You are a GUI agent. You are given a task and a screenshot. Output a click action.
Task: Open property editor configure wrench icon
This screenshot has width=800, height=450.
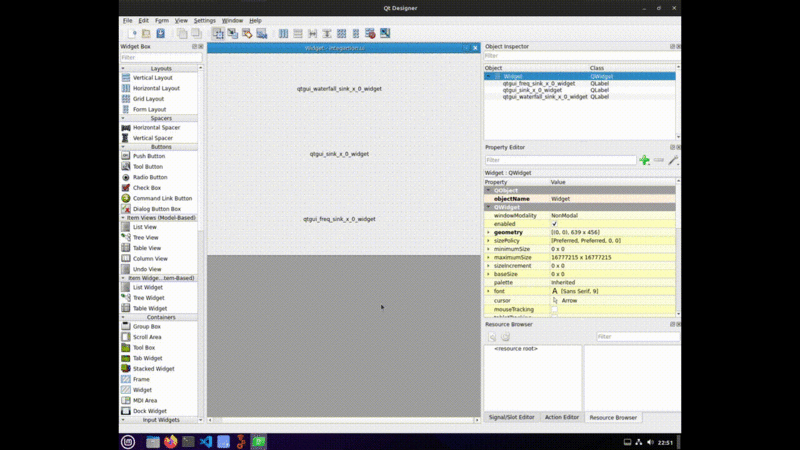pos(673,160)
